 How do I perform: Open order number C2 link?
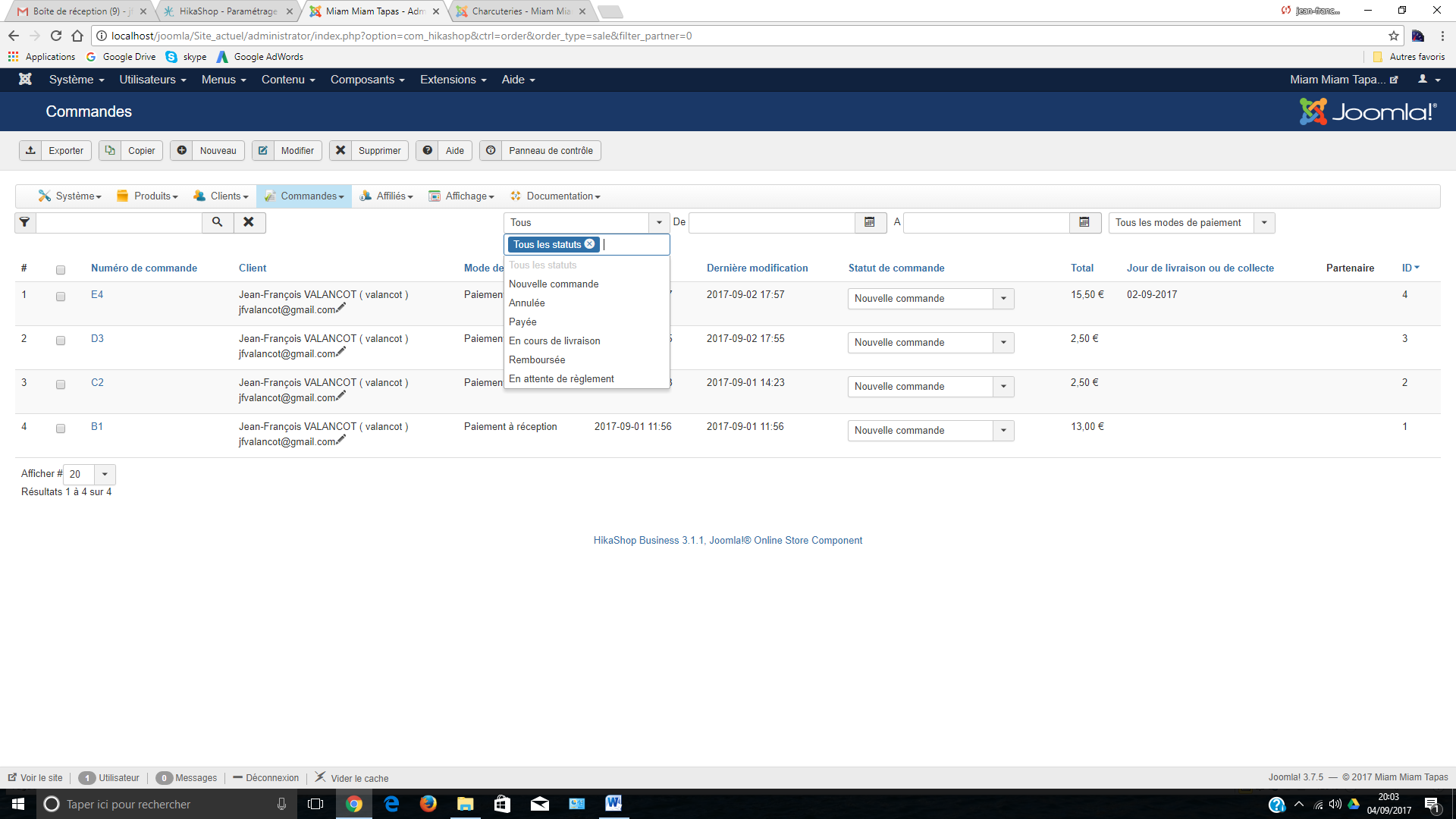(x=97, y=383)
